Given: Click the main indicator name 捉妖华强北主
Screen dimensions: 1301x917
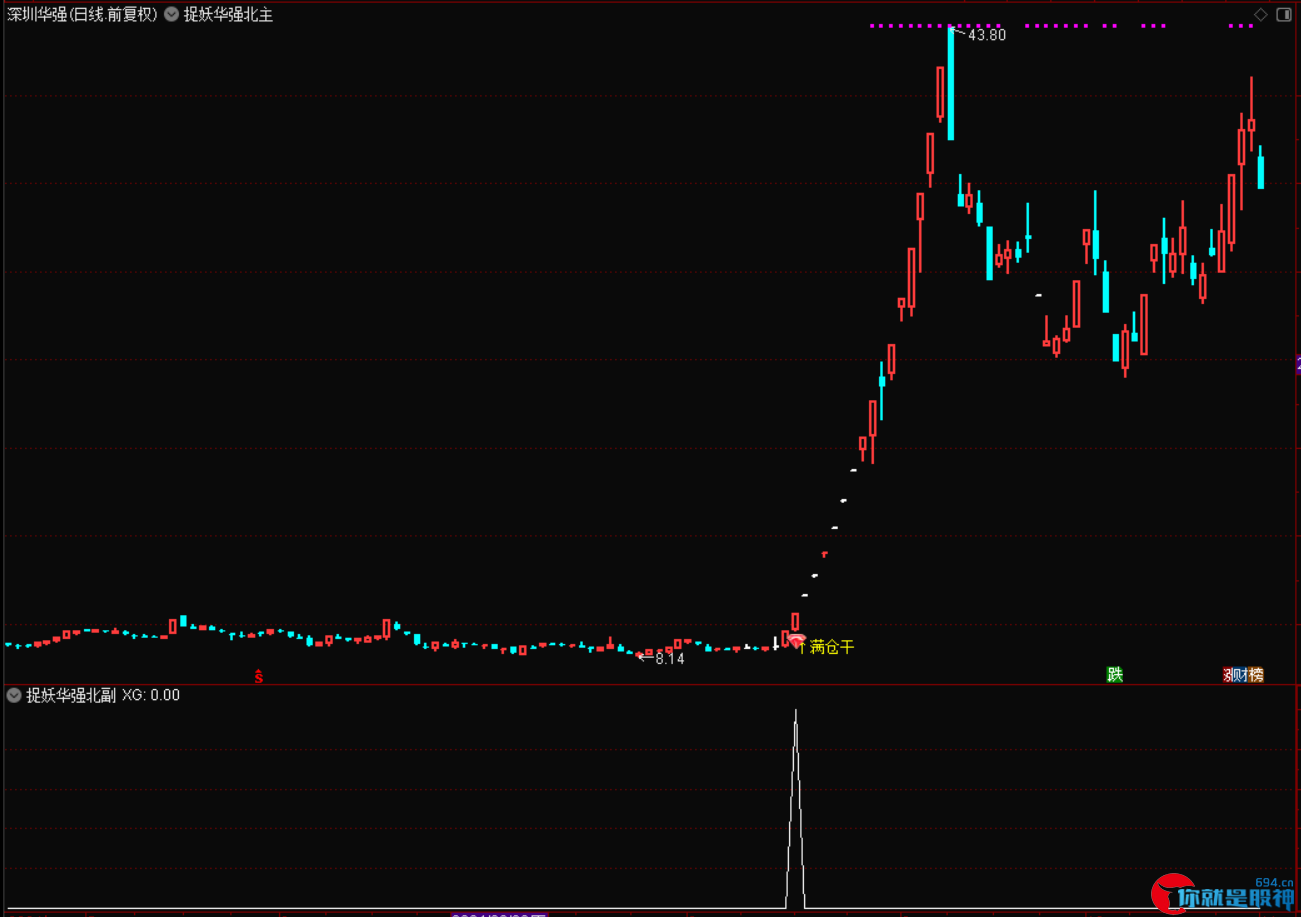Looking at the screenshot, I should coord(228,15).
